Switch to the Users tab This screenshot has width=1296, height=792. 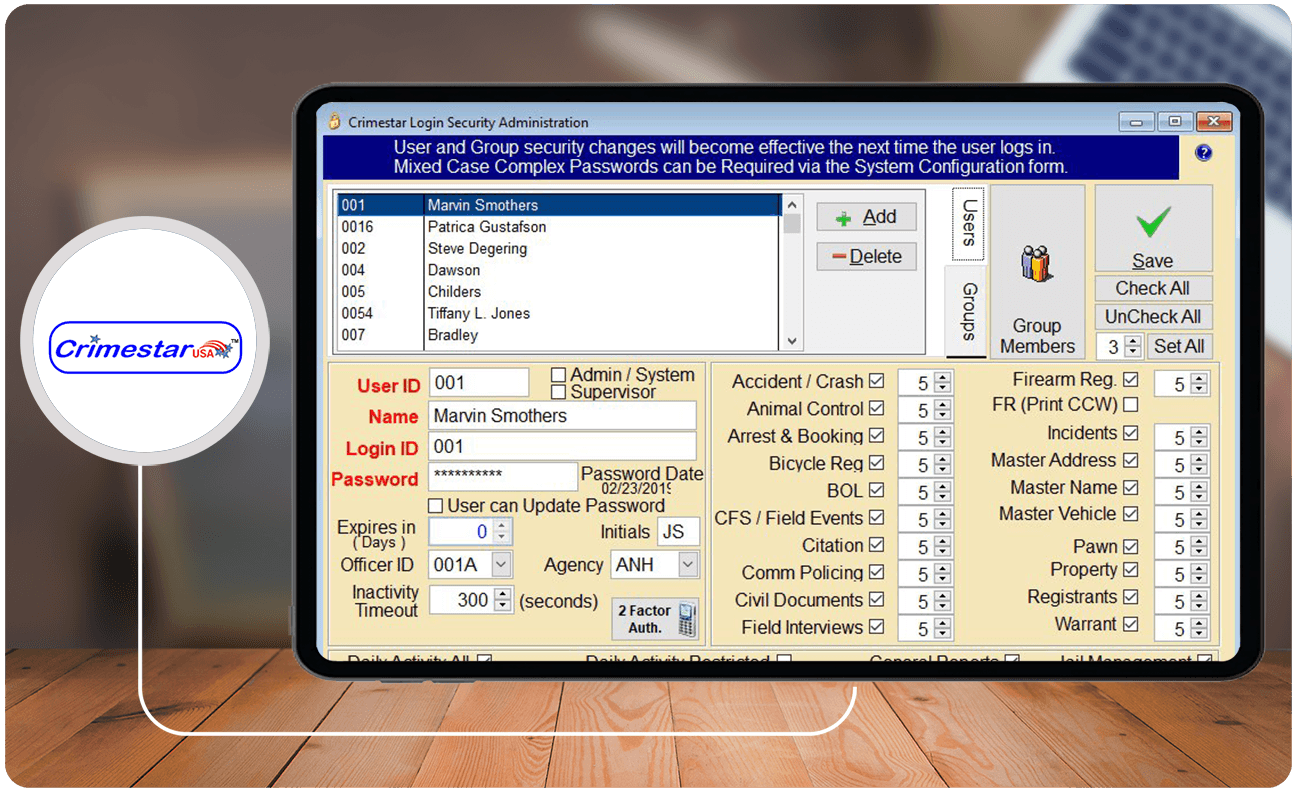pos(968,223)
